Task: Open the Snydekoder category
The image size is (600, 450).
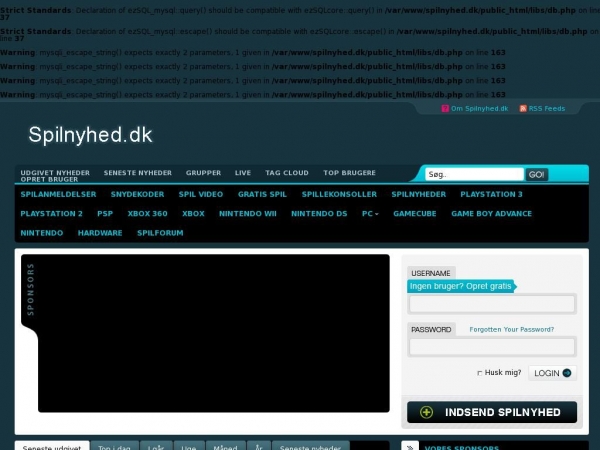Action: click(x=137, y=194)
